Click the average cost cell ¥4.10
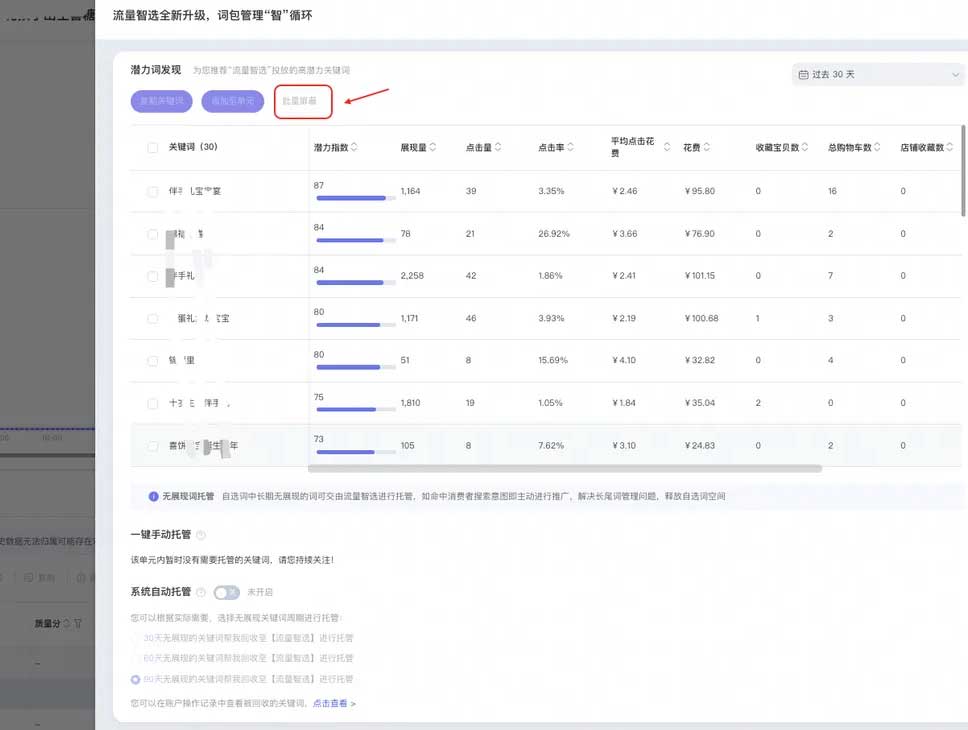Image resolution: width=968 pixels, height=730 pixels. click(x=624, y=361)
